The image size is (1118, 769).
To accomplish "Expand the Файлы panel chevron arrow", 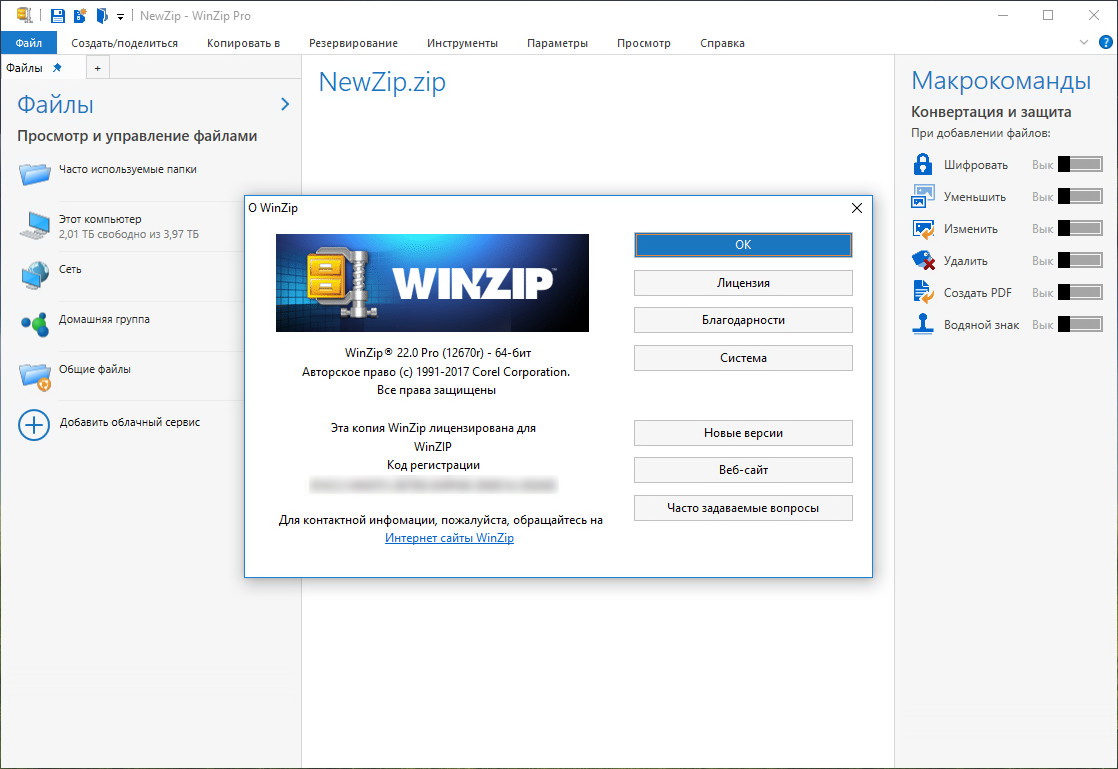I will [285, 104].
